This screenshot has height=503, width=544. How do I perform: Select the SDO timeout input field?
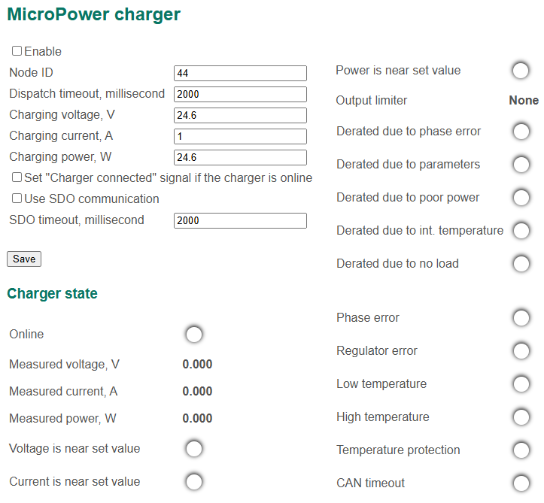coord(240,221)
